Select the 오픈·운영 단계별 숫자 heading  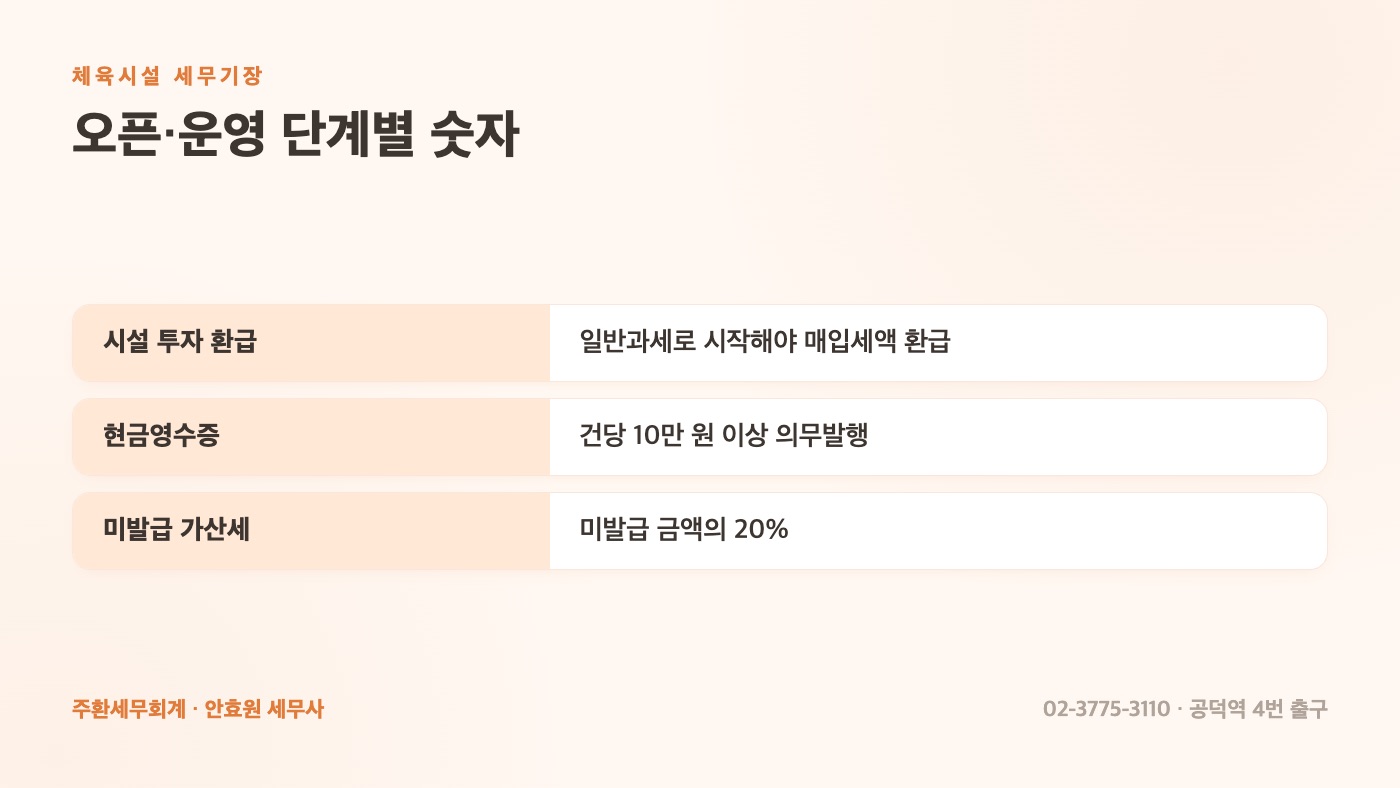coord(296,137)
